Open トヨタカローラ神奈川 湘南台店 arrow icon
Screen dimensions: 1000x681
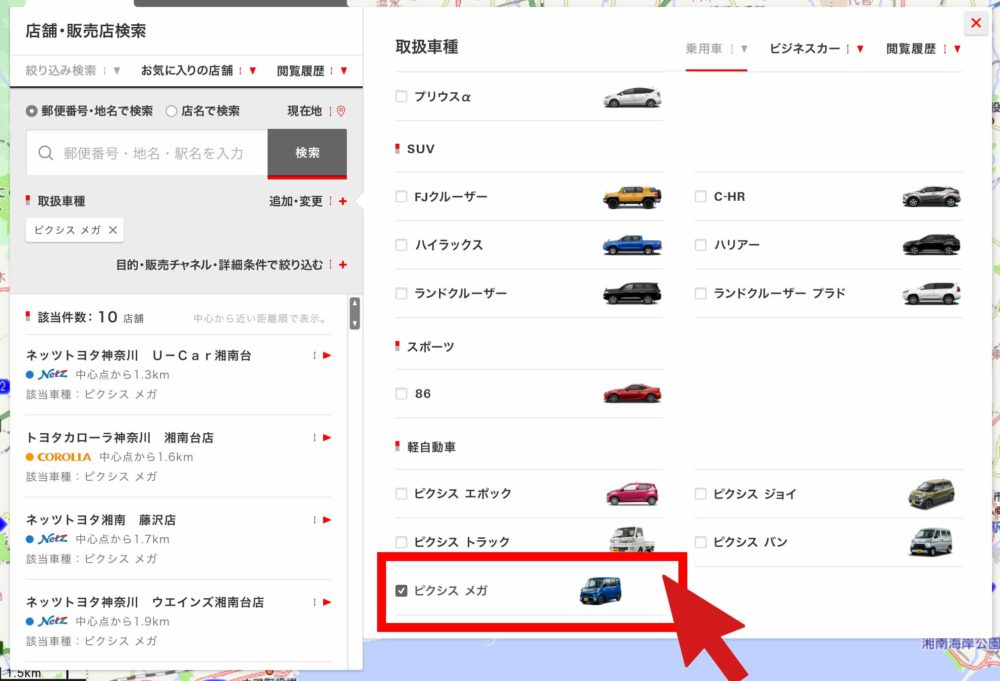327,437
